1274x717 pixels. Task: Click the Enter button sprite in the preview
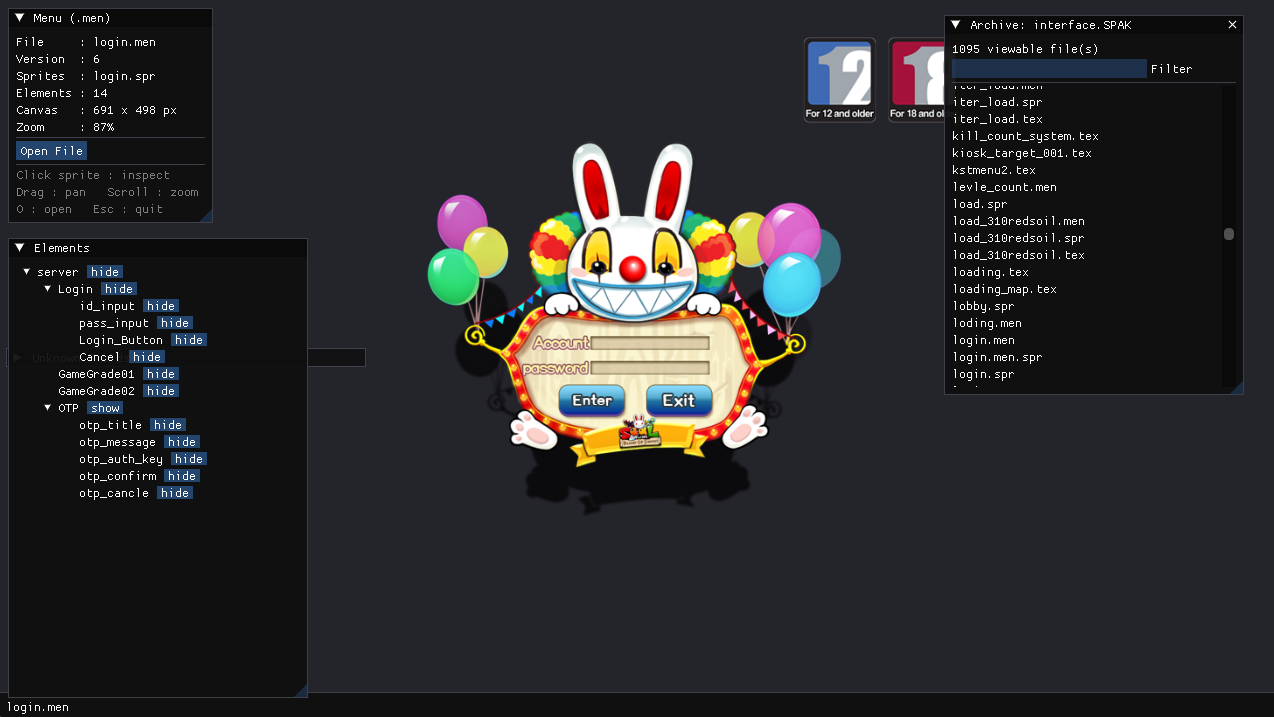tap(592, 401)
